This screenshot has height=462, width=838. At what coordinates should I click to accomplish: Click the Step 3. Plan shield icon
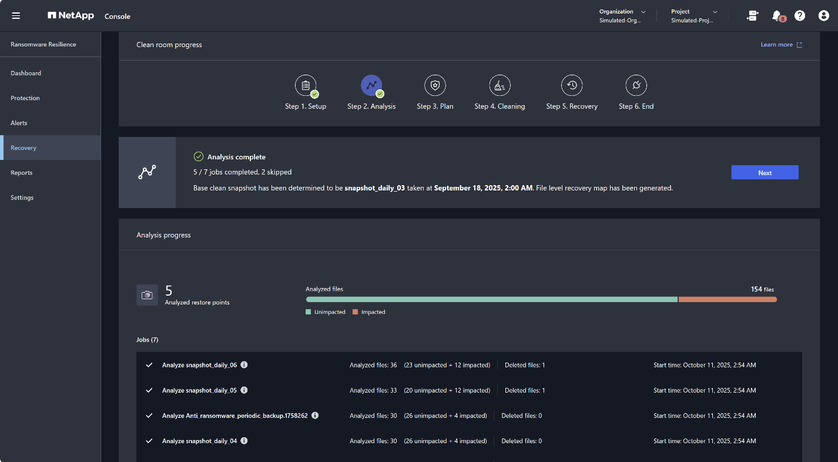point(435,86)
